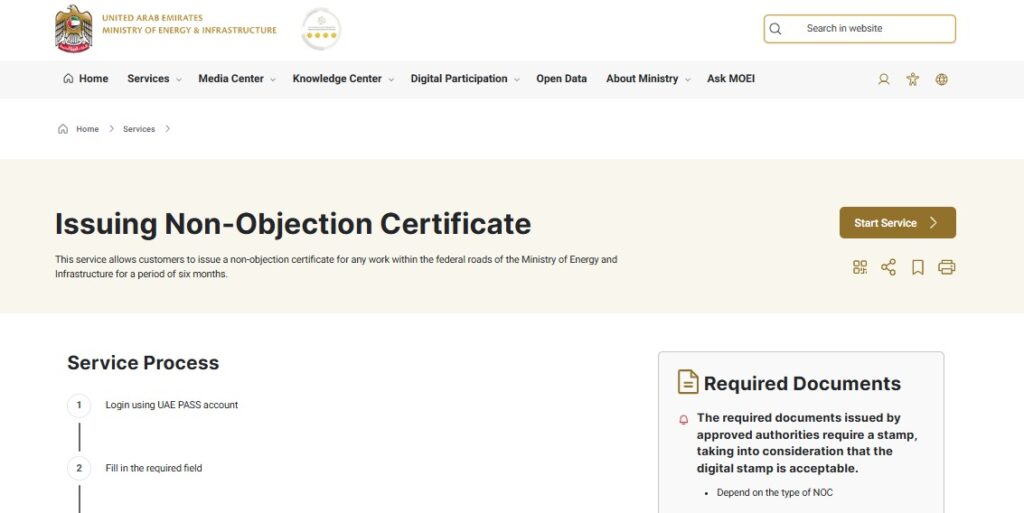Open the About Ministry menu
The image size is (1024, 513).
coord(642,78)
